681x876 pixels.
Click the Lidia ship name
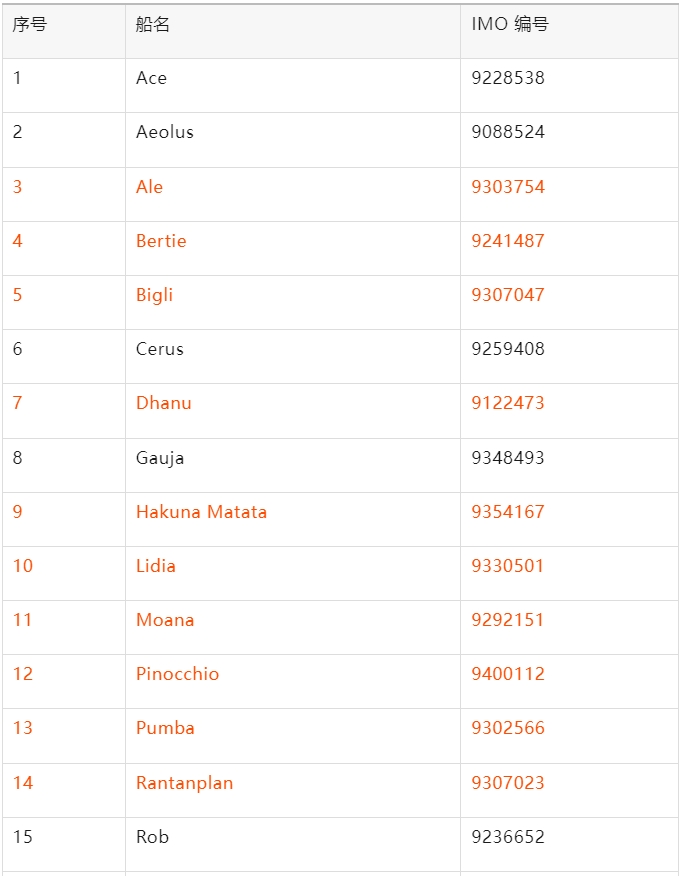click(x=156, y=566)
